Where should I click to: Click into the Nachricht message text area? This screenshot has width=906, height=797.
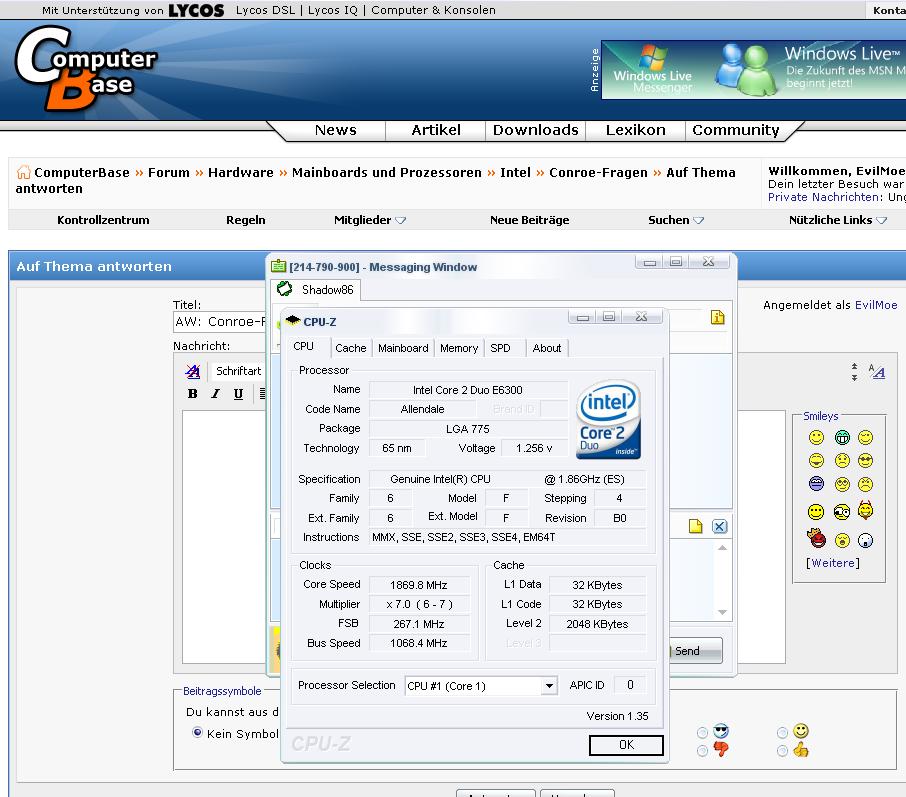pyautogui.click(x=224, y=537)
